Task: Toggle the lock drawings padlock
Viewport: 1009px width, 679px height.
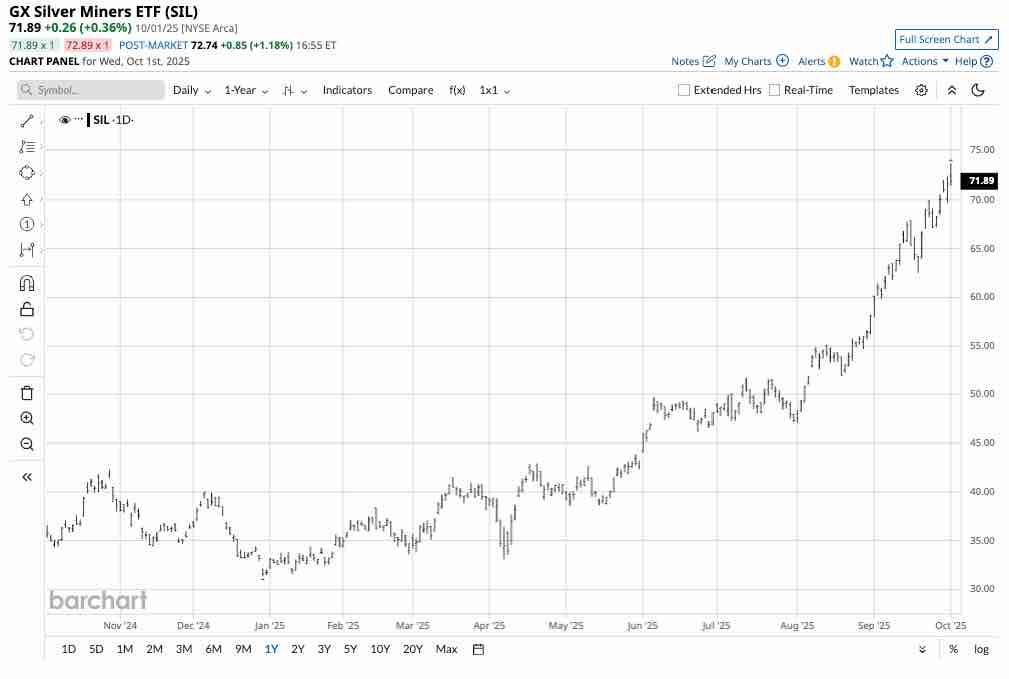Action: (x=27, y=309)
